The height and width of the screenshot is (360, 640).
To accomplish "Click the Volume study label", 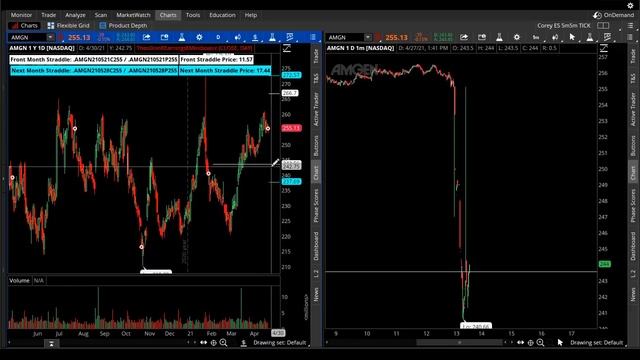I will (19, 280).
